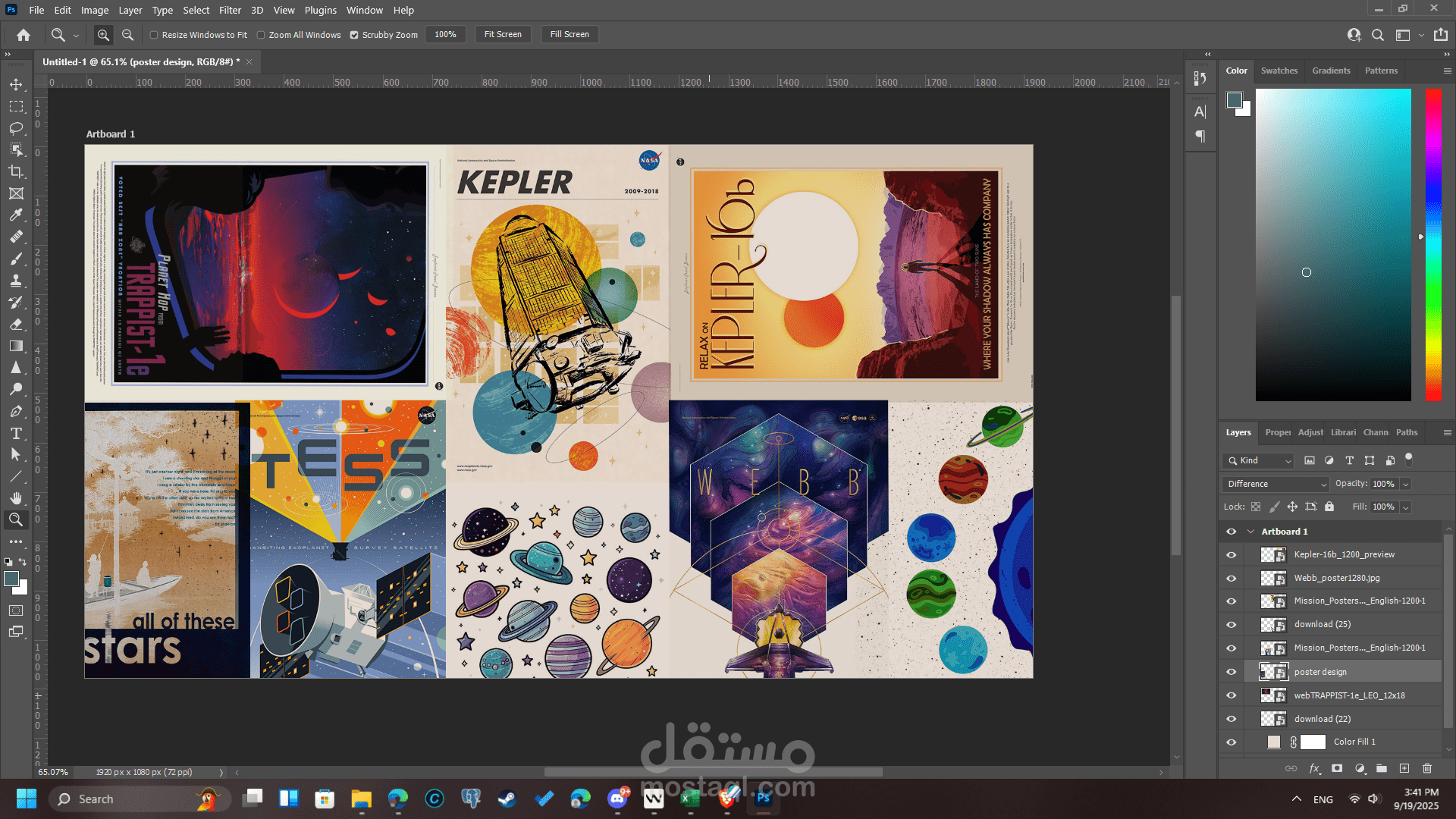Select the Move tool
1456x819 pixels.
click(x=16, y=84)
